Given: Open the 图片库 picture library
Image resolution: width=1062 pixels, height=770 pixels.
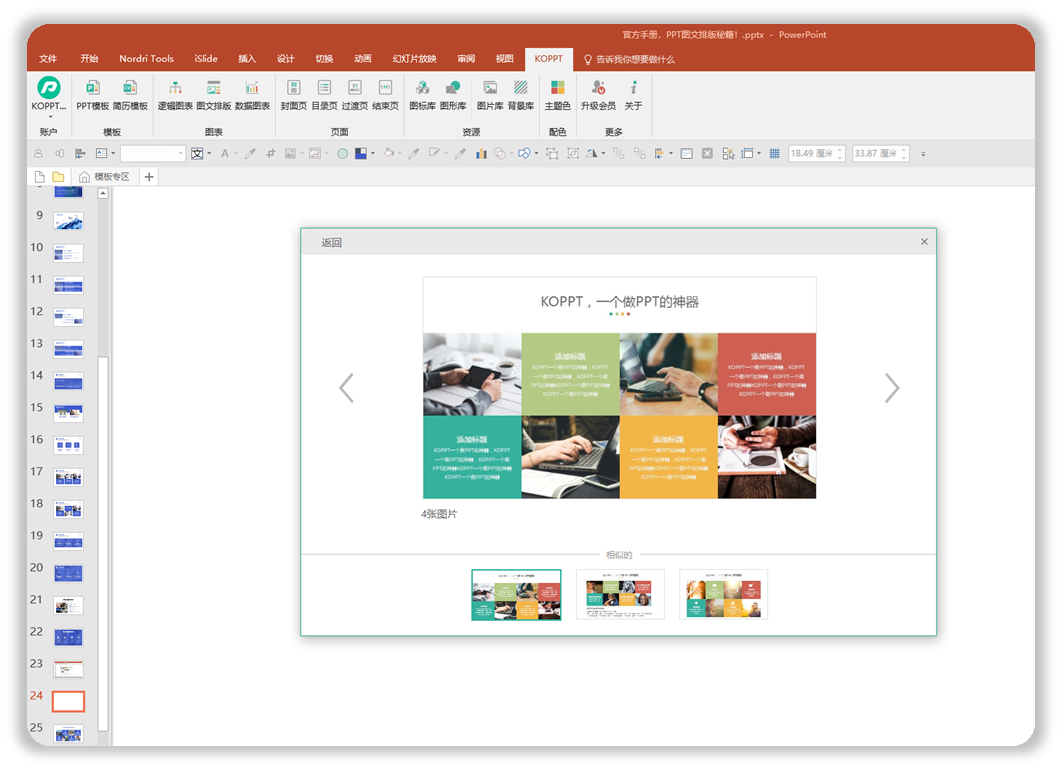Looking at the screenshot, I should [x=490, y=95].
